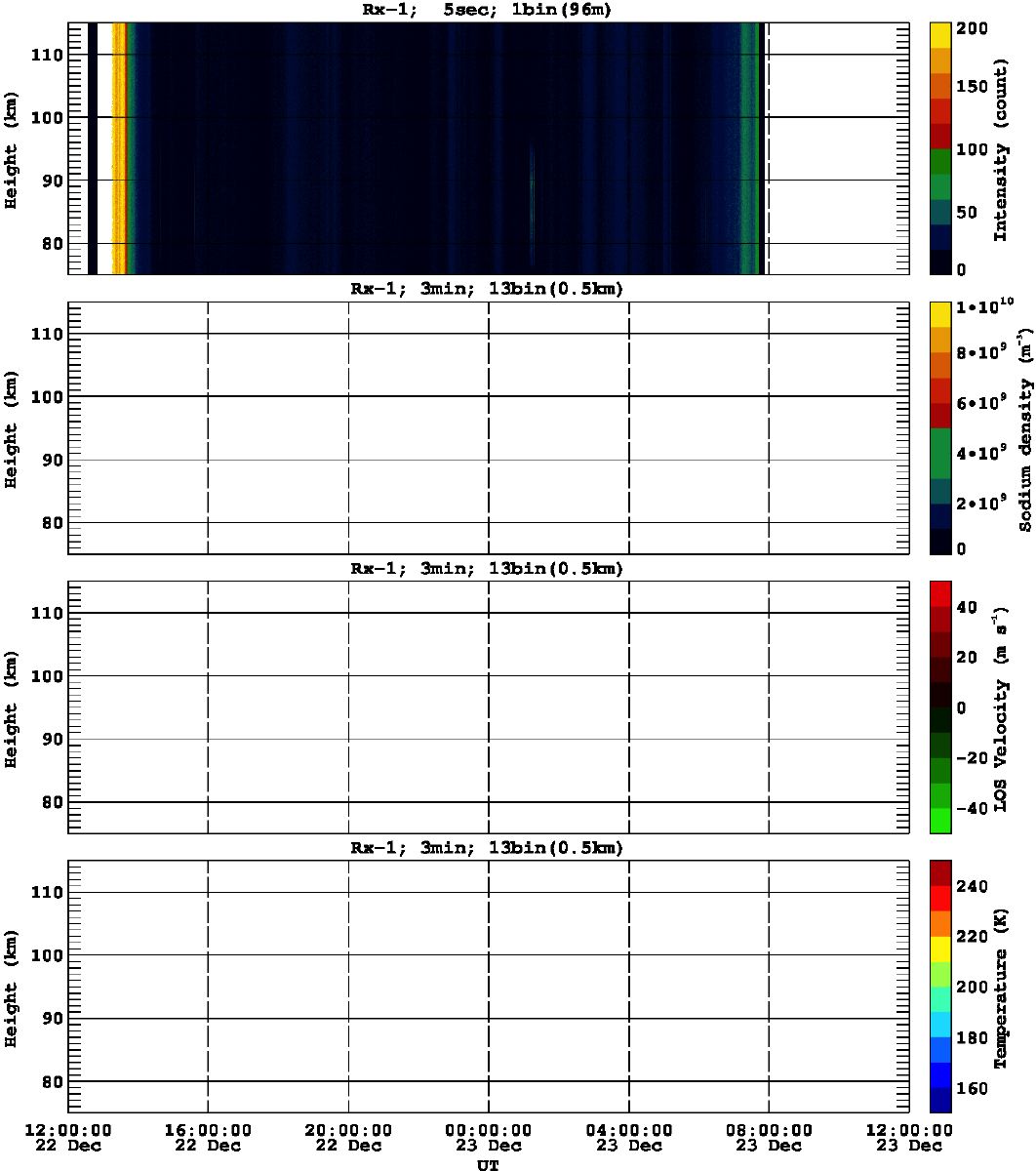
Task: Click the title 'Rx-1; 5sec; 1bin(96m)'
Action: click(487, 10)
